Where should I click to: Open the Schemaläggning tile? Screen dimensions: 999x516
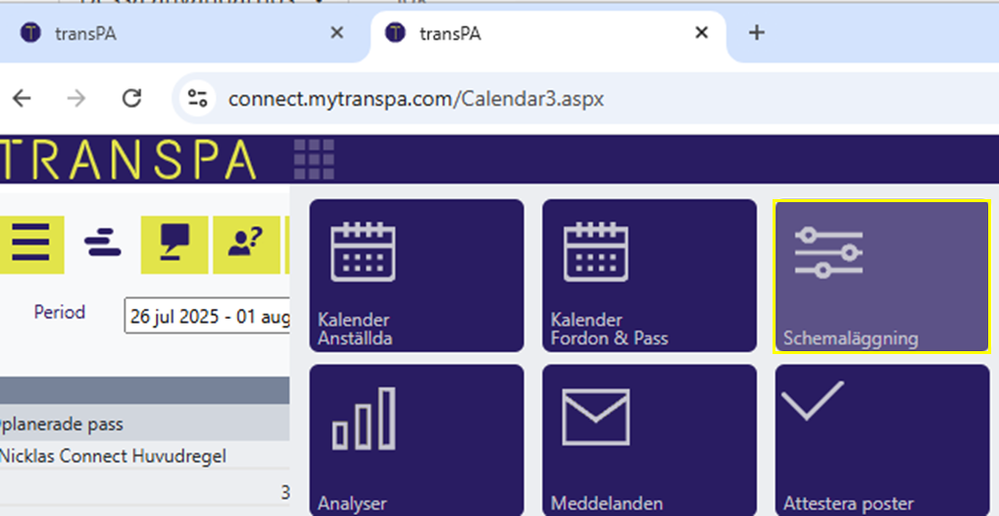tap(882, 276)
